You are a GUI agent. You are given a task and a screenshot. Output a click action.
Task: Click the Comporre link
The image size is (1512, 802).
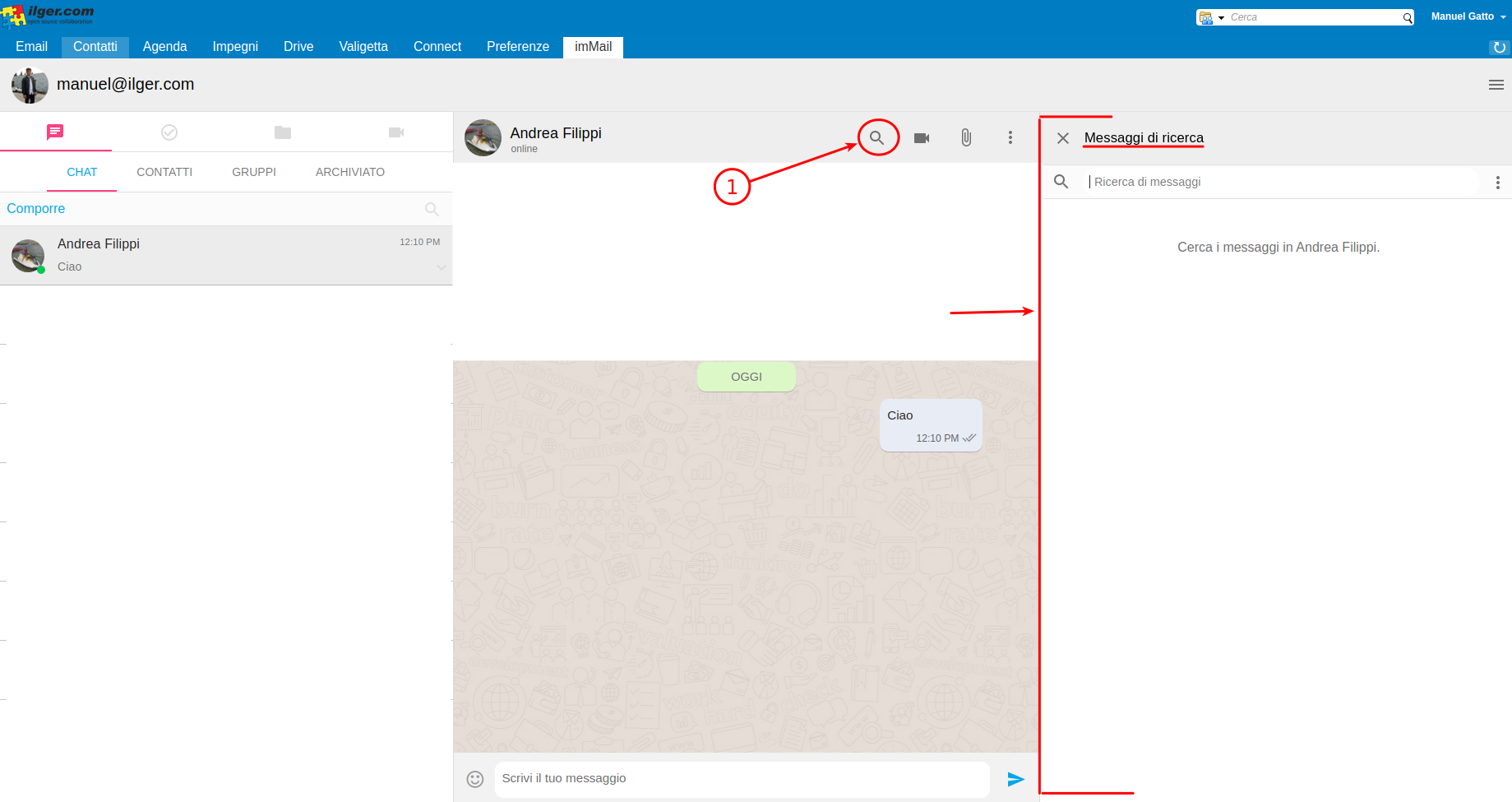(36, 209)
